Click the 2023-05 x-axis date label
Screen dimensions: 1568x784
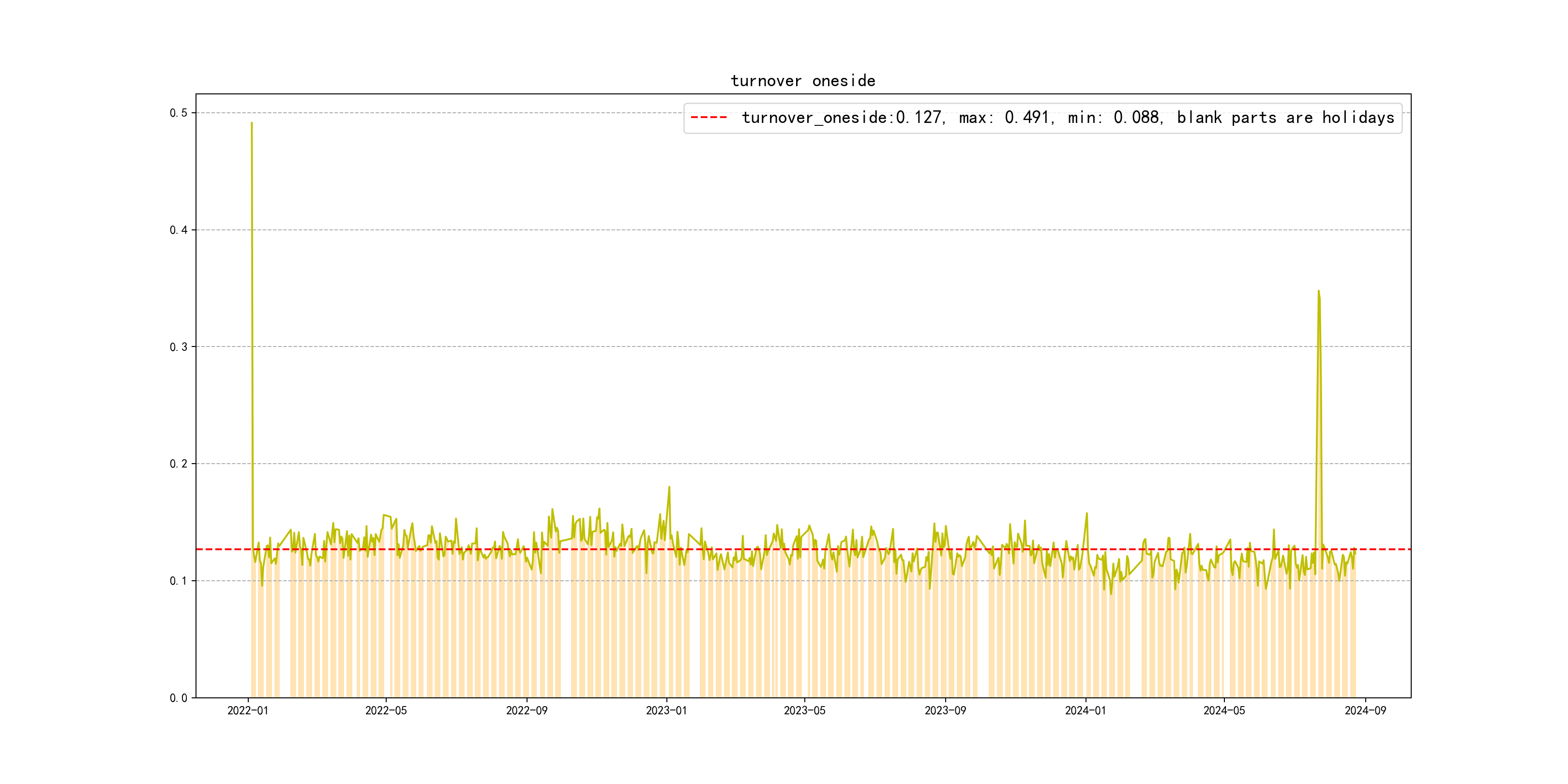tap(805, 711)
